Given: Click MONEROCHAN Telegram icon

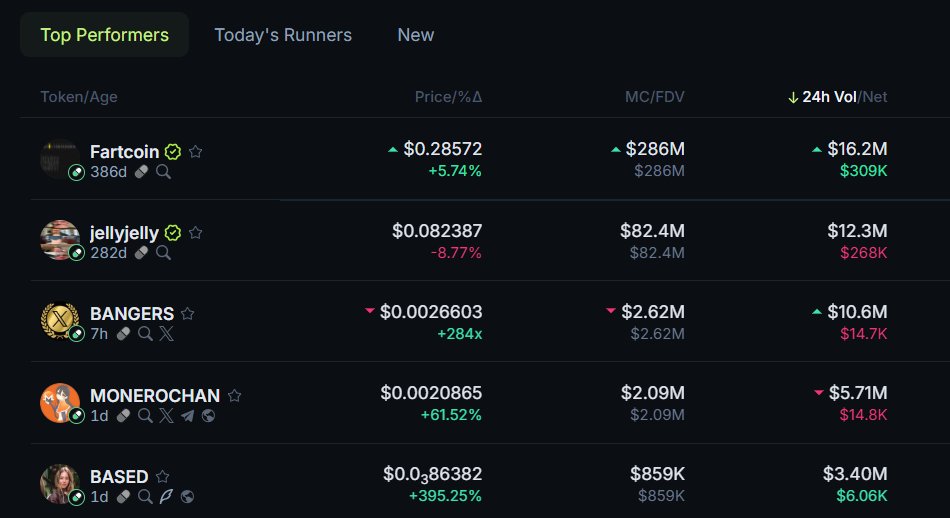Looking at the screenshot, I should 186,415.
